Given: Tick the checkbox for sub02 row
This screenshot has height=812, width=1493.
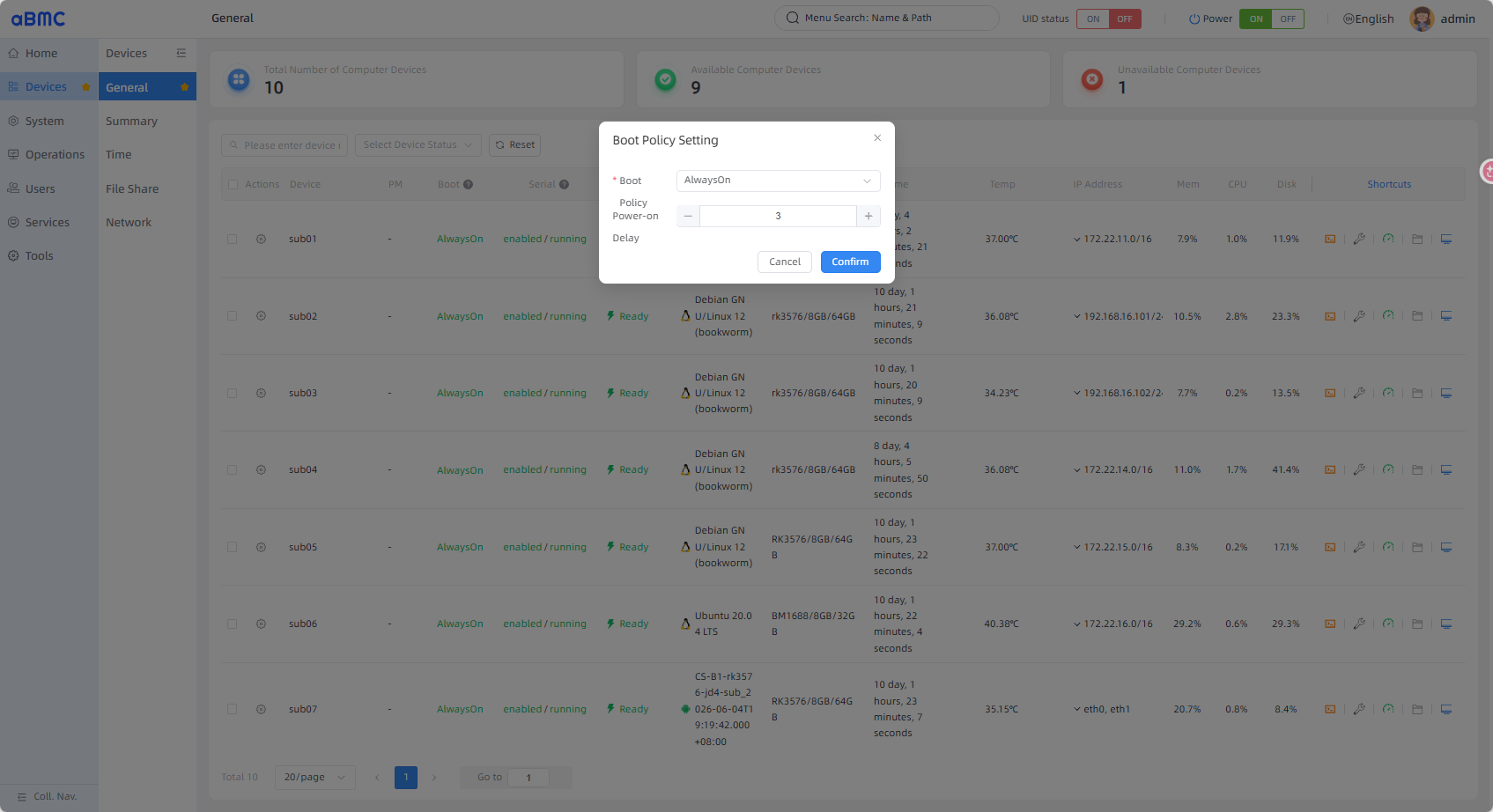Looking at the screenshot, I should click(x=233, y=316).
